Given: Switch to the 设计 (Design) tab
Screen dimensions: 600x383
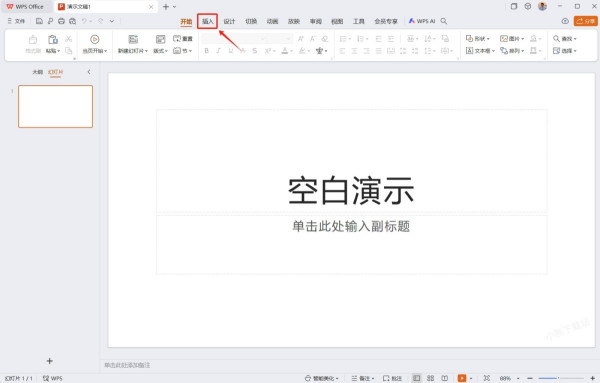Looking at the screenshot, I should click(229, 21).
